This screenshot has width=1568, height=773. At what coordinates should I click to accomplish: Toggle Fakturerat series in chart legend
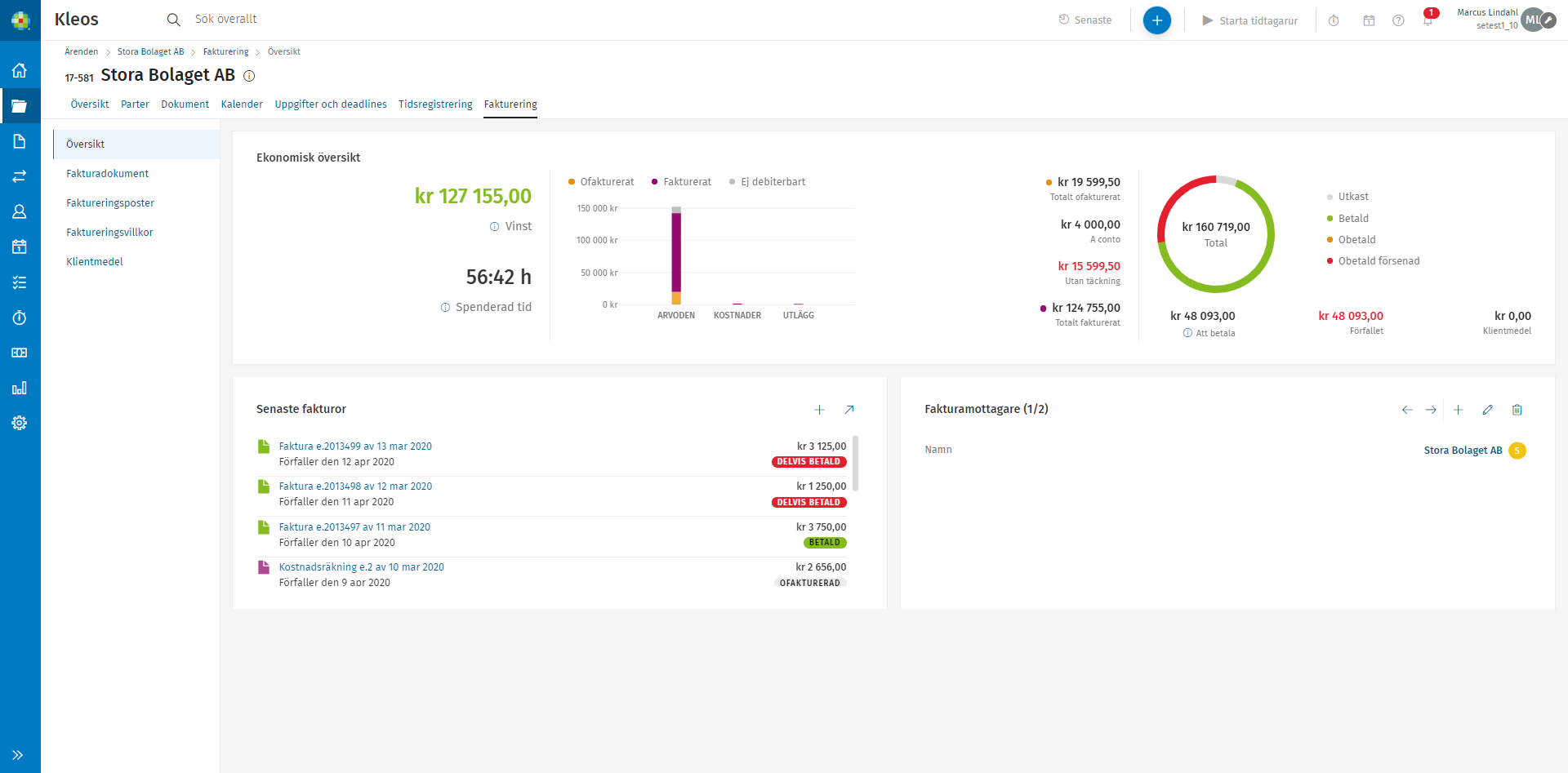[x=681, y=182]
